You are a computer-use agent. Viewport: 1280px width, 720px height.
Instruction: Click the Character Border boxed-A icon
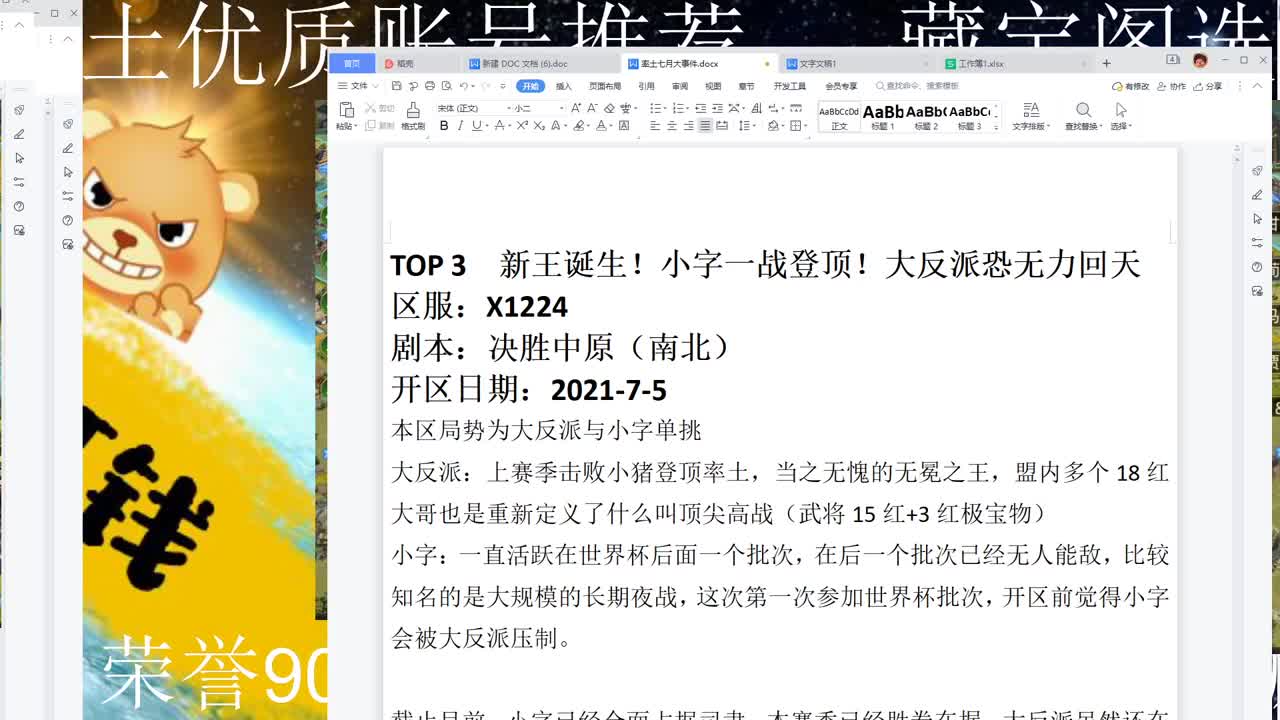624,126
